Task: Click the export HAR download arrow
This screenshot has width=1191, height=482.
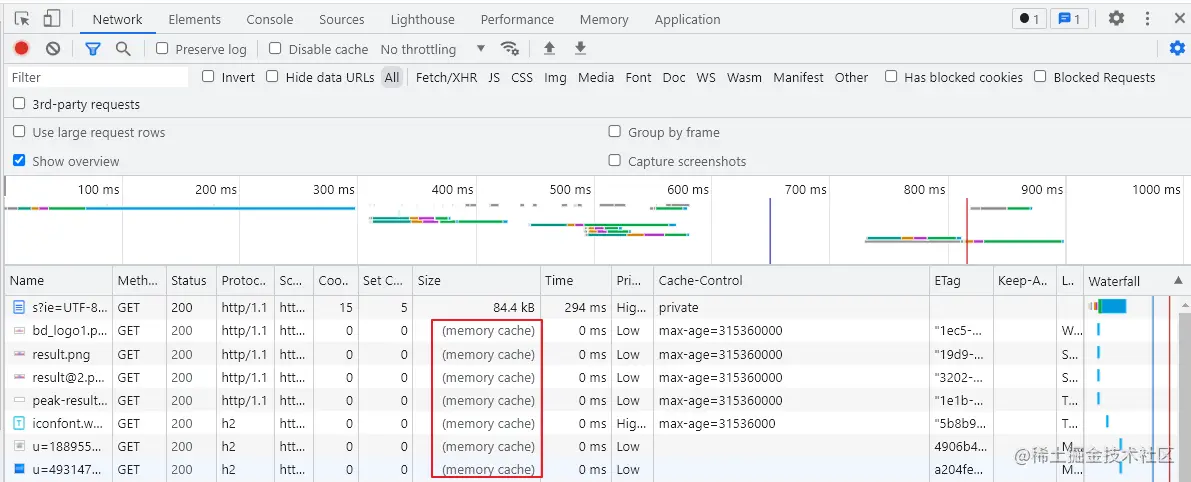Action: click(580, 48)
